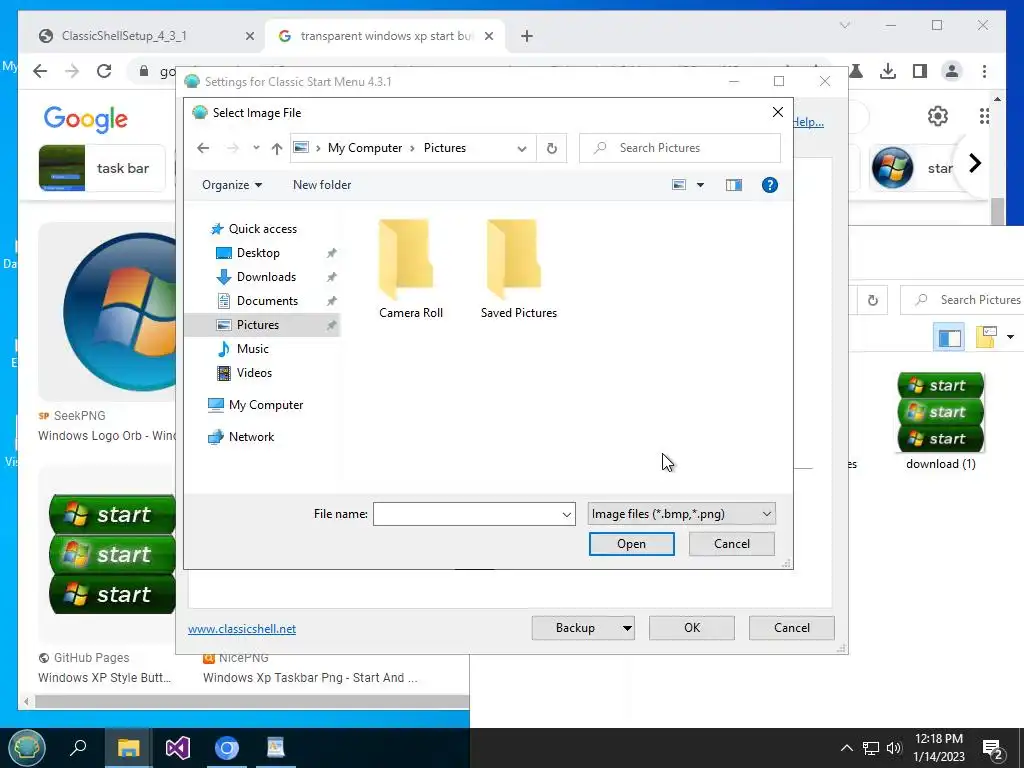Reload the Chrome page
The width and height of the screenshot is (1024, 768).
pos(104,71)
